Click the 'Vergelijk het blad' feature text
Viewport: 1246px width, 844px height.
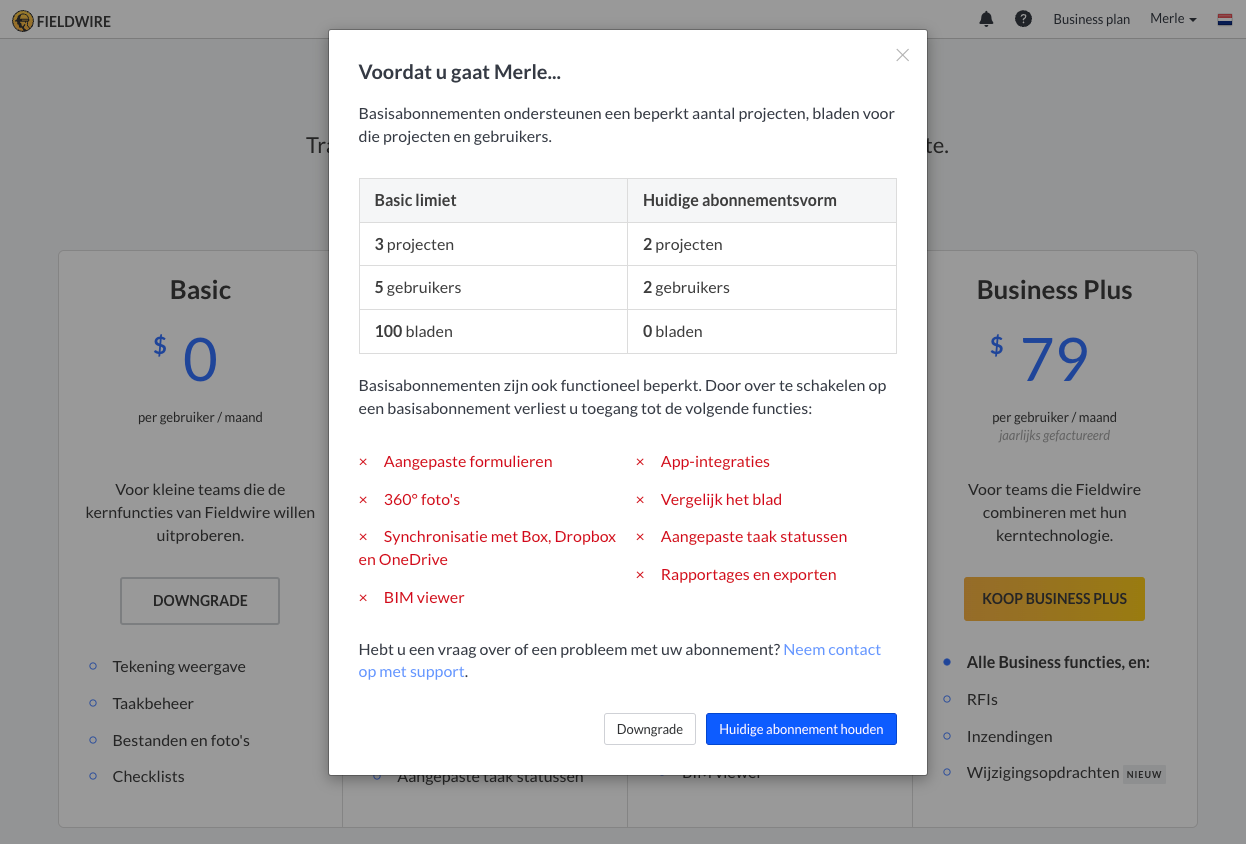click(x=721, y=499)
